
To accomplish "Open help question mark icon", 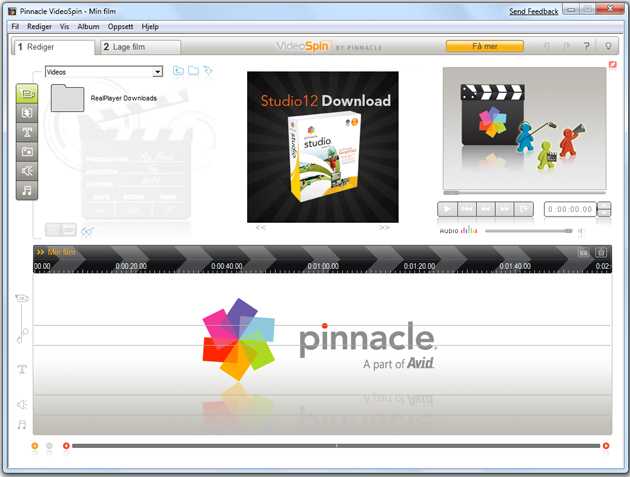I will coord(587,46).
